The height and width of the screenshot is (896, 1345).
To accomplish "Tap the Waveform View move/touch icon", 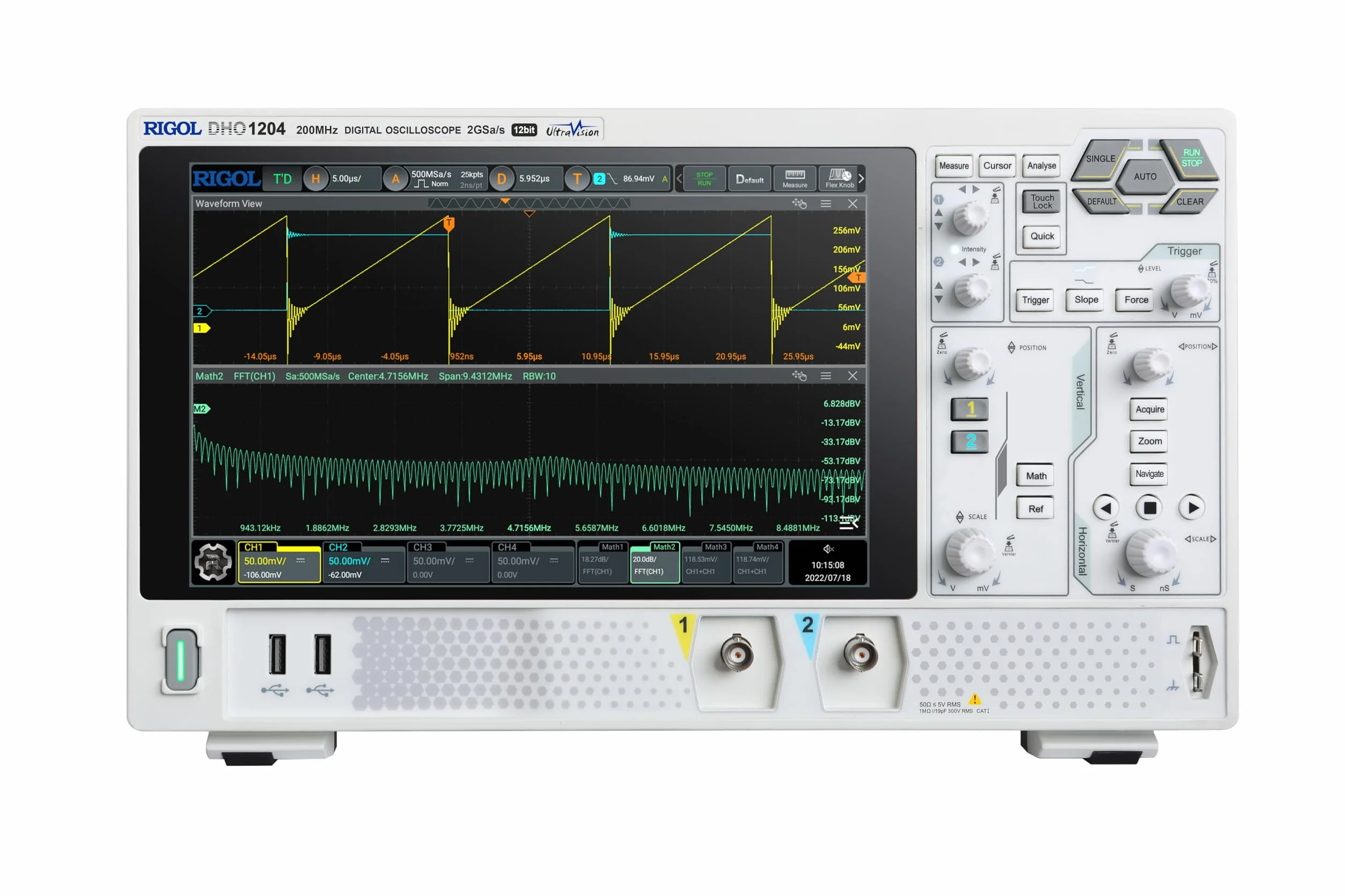I will click(x=798, y=204).
